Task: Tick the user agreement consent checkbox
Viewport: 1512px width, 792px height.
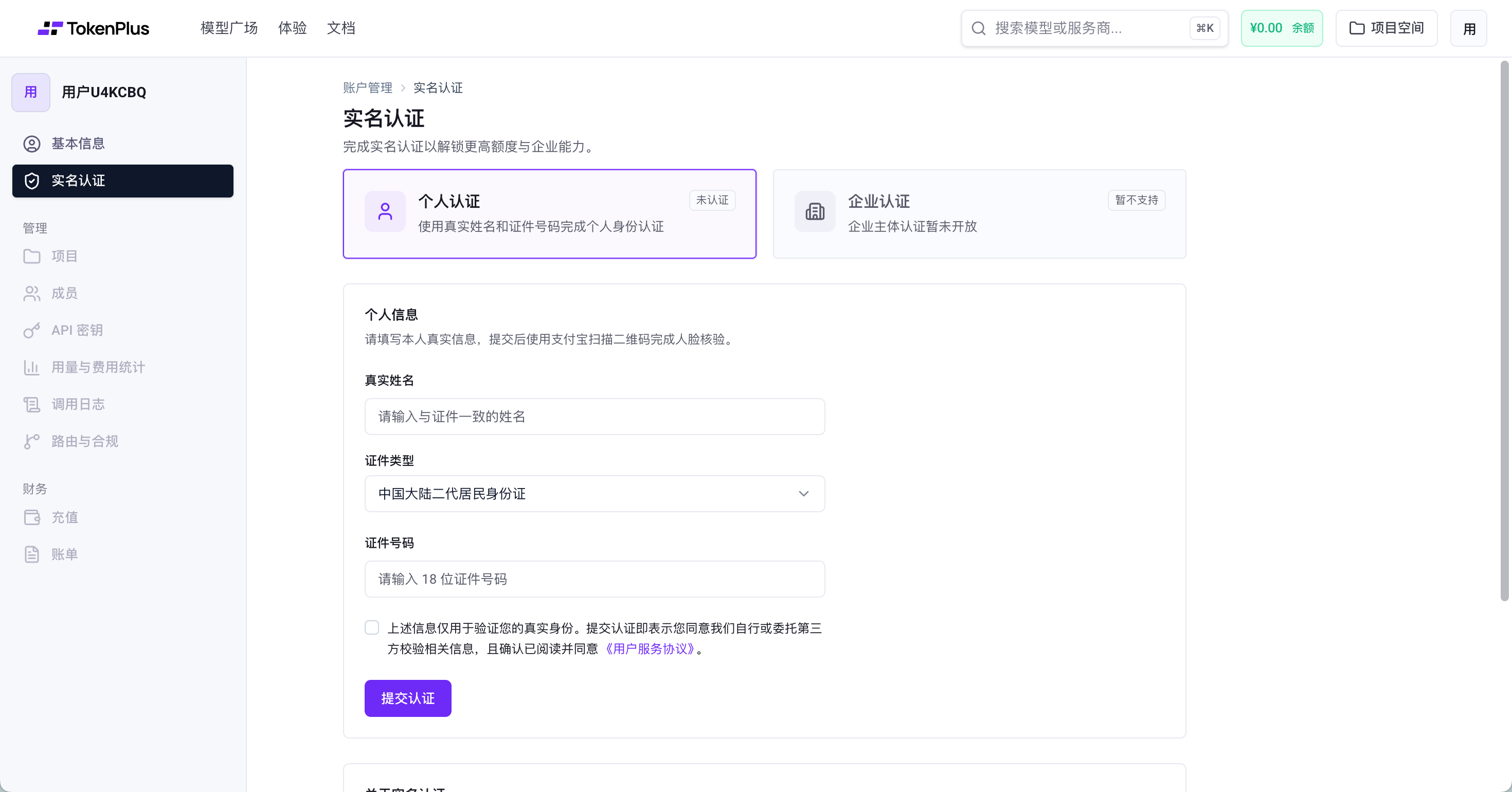Action: point(371,627)
